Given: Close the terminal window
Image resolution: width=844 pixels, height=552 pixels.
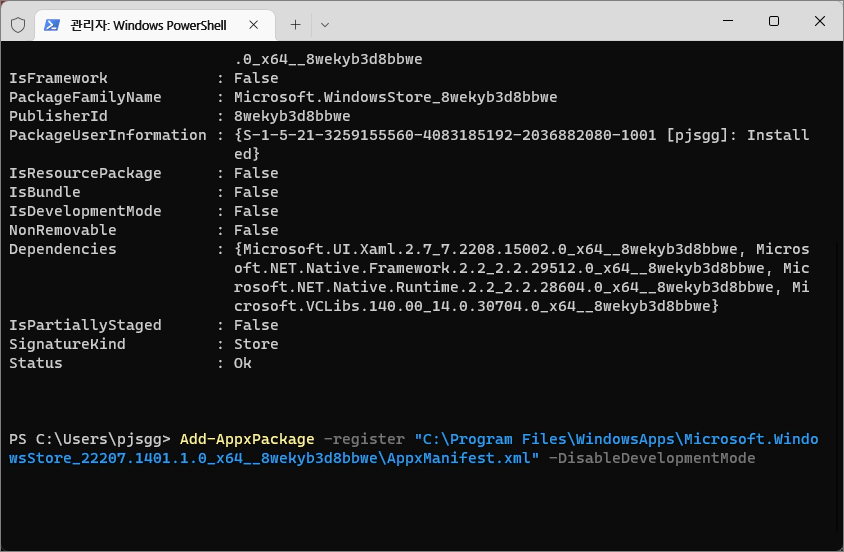Looking at the screenshot, I should click(x=819, y=21).
